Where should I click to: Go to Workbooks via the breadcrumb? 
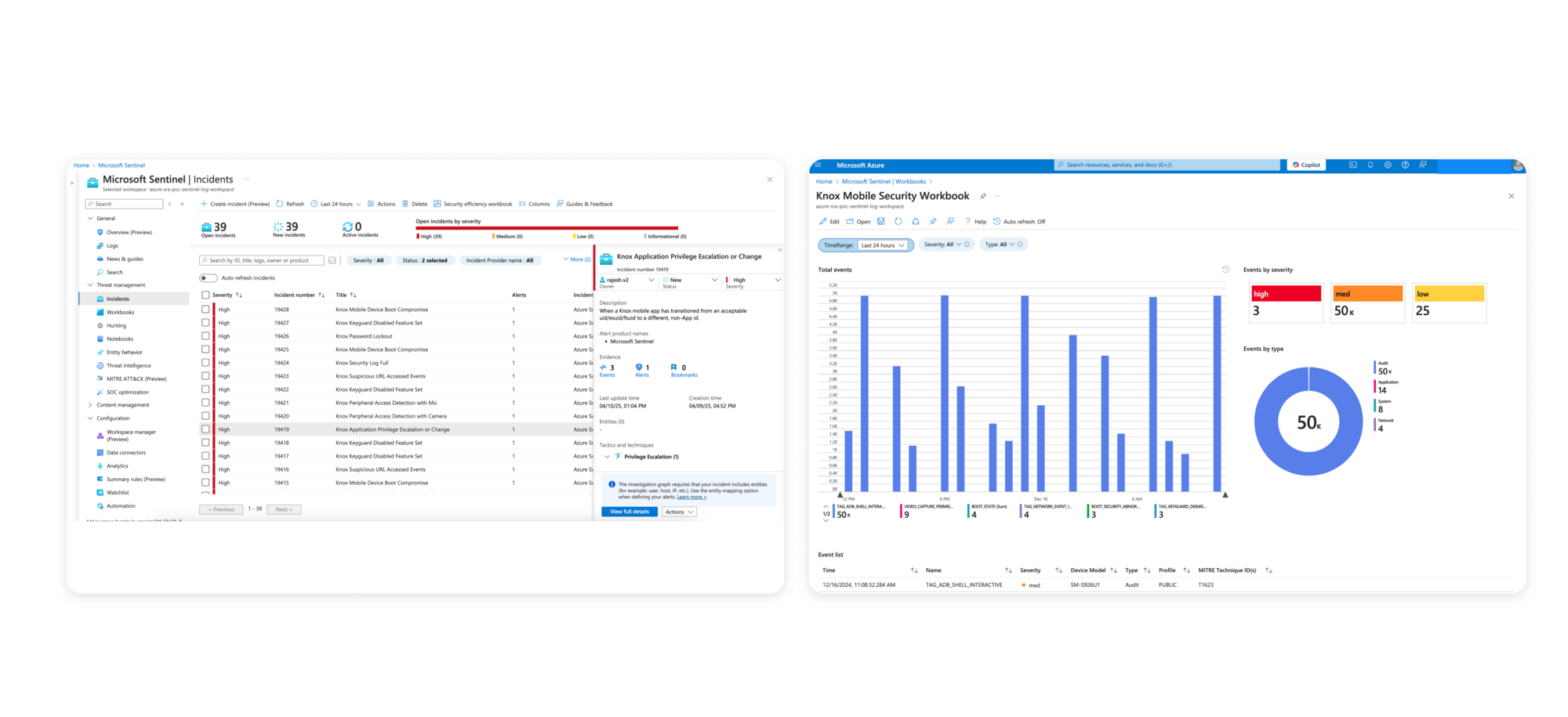tap(911, 181)
